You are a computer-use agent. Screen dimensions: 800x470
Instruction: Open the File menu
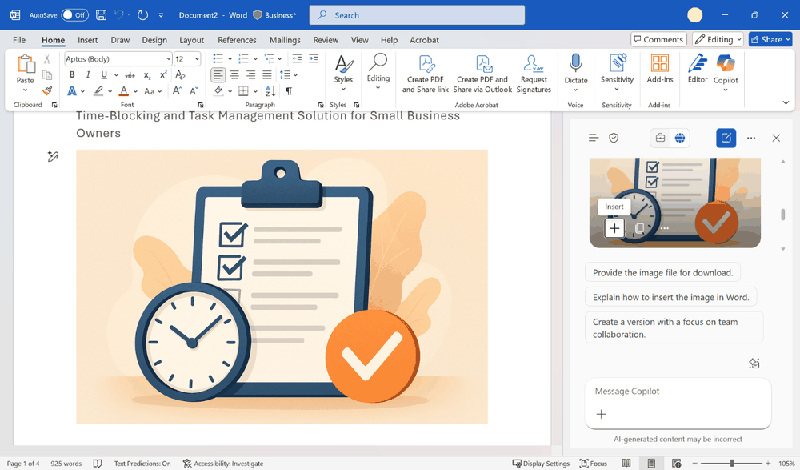tap(19, 40)
